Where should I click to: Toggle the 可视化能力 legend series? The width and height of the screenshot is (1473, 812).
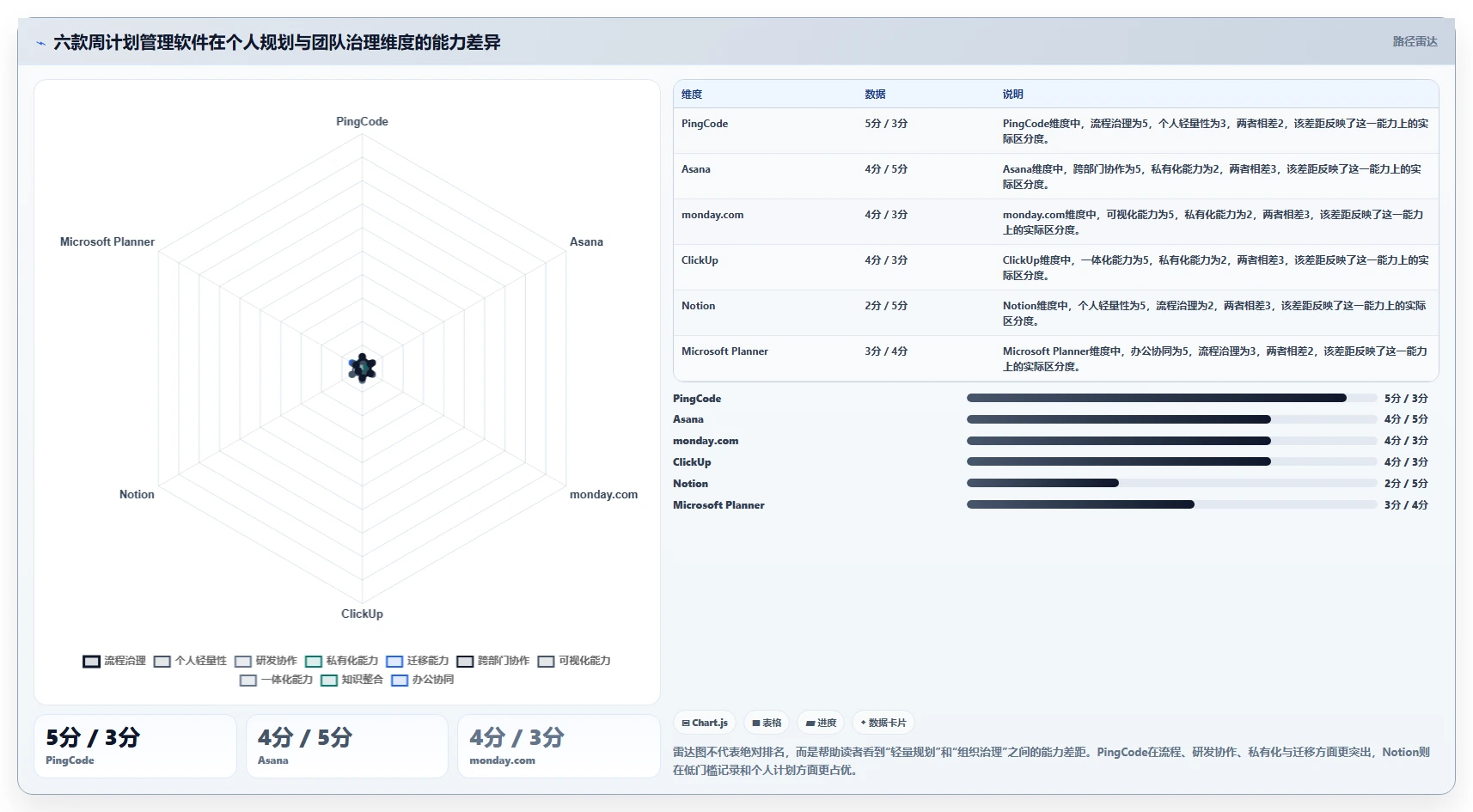573,661
